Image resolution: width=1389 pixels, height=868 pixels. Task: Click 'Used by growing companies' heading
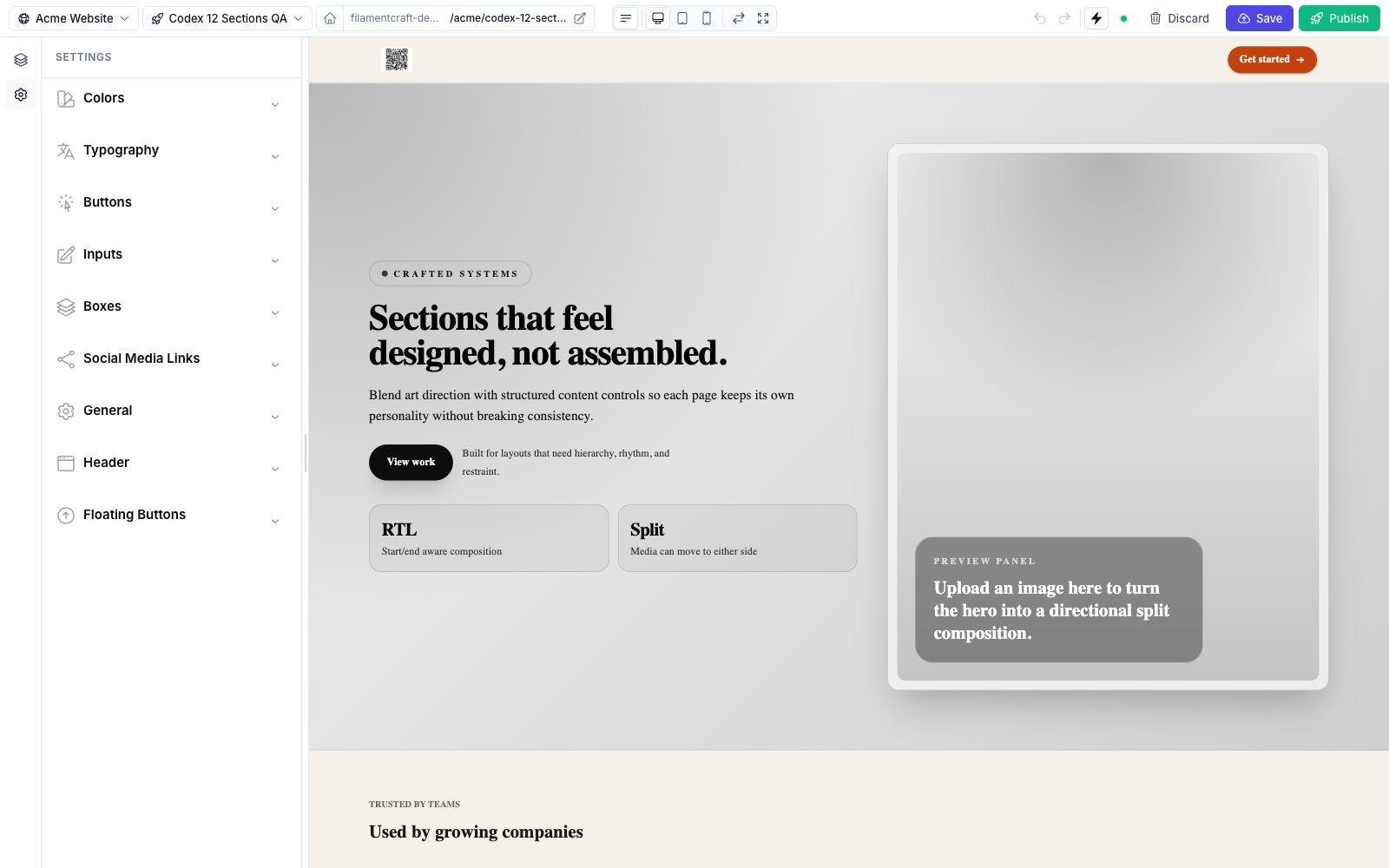pyautogui.click(x=476, y=832)
